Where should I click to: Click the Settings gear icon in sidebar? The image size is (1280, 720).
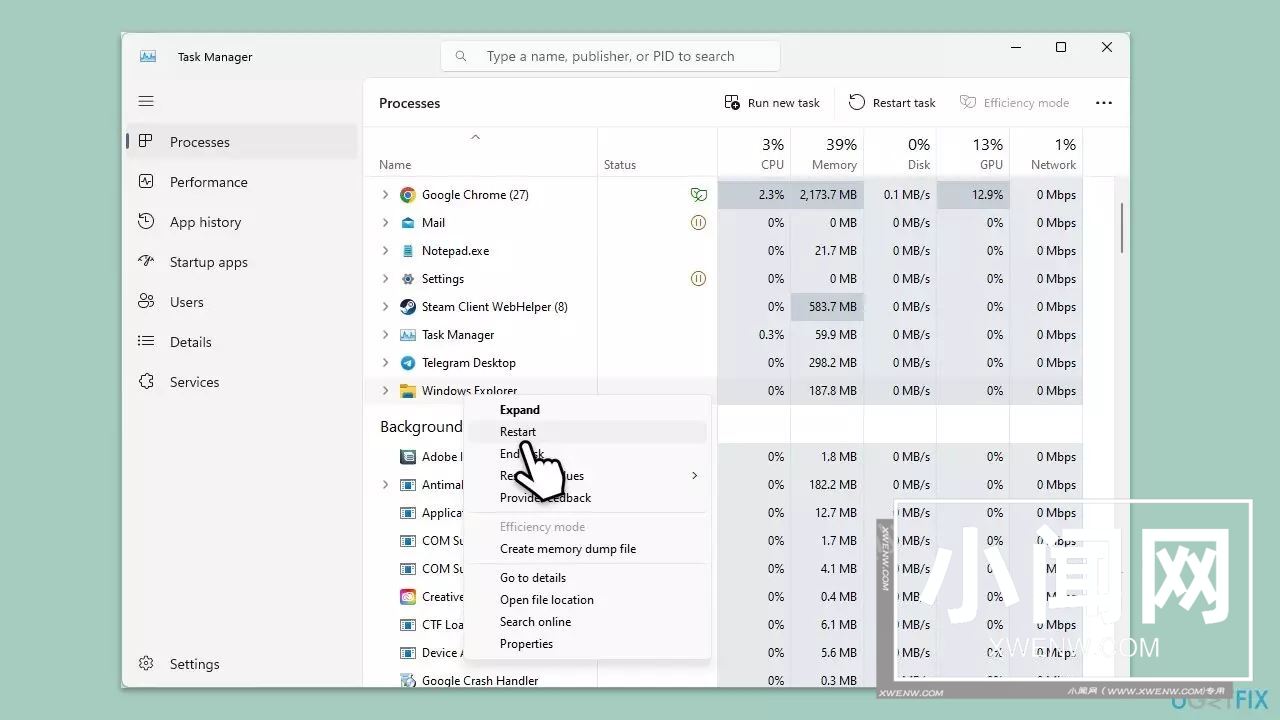(x=146, y=664)
